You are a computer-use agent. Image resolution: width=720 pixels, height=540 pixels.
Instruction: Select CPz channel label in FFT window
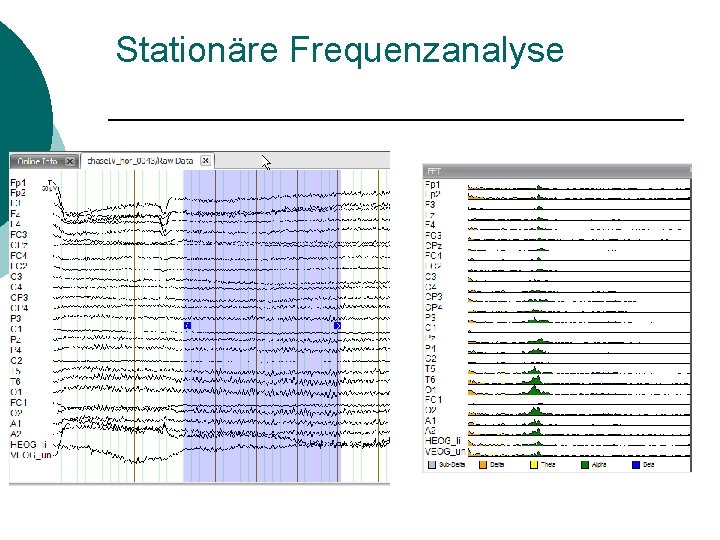click(x=433, y=246)
